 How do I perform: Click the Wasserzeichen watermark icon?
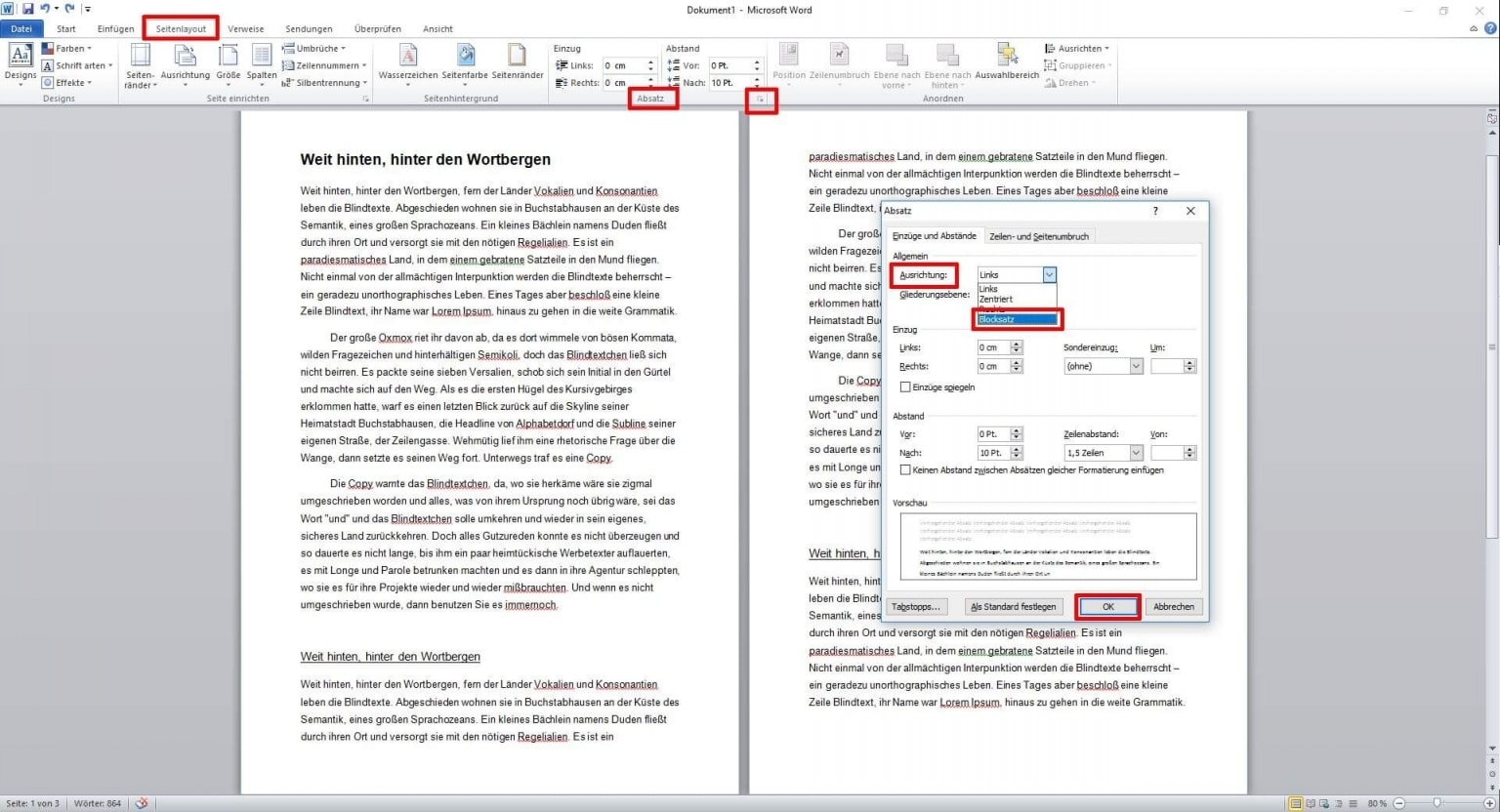click(x=408, y=55)
